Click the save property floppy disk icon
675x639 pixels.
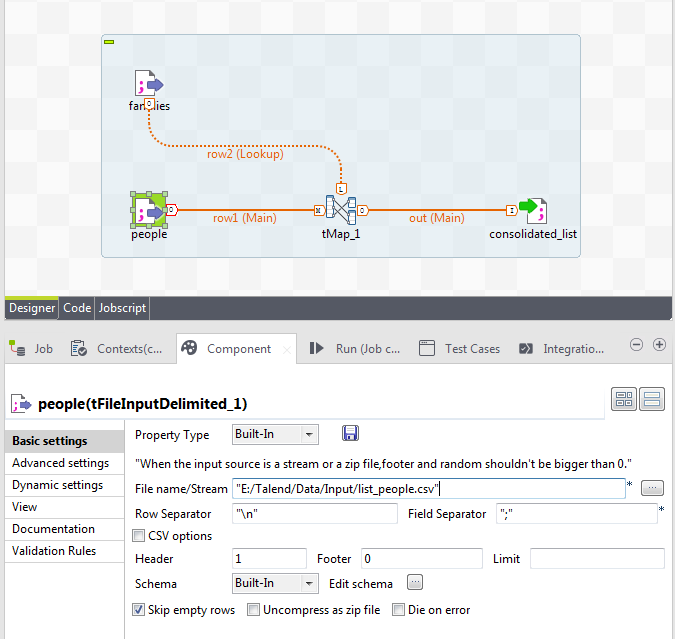[x=350, y=433]
